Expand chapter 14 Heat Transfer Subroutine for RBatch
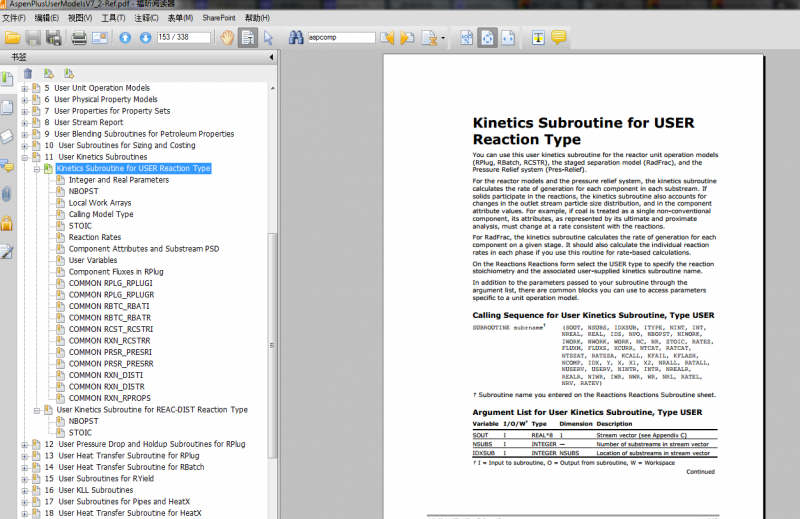 24,467
